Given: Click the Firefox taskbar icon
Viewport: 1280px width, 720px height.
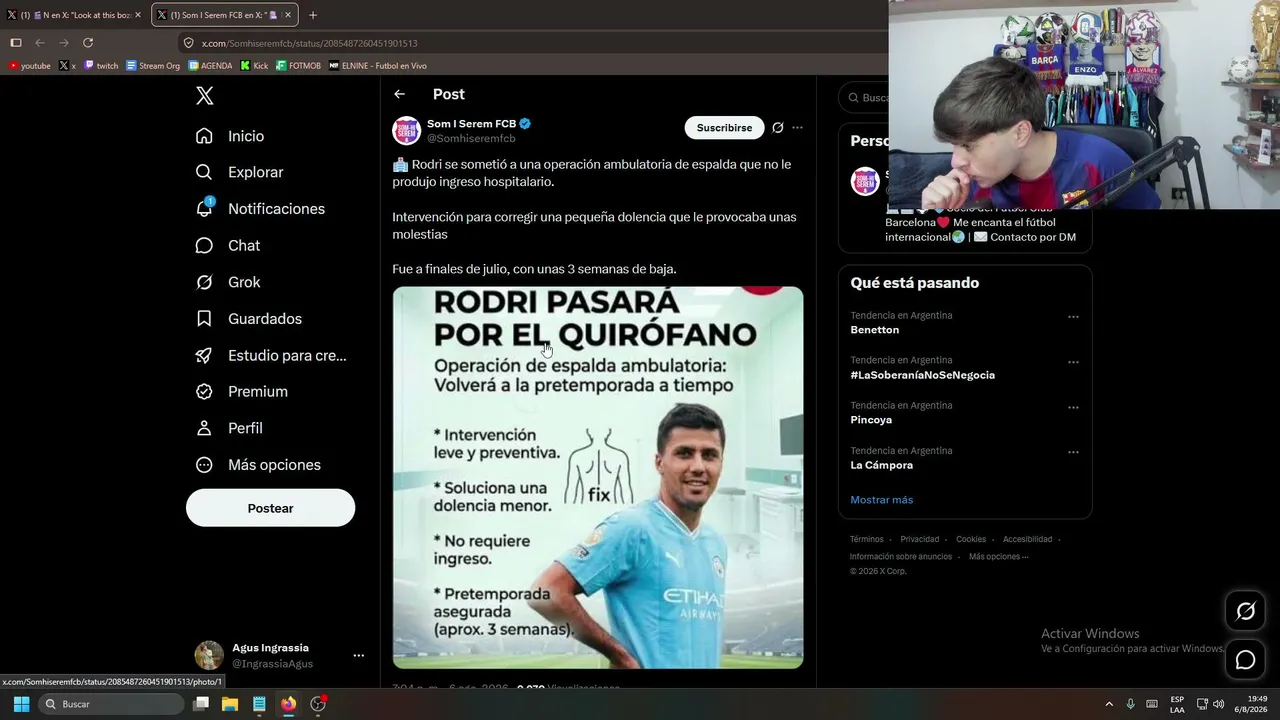Looking at the screenshot, I should pos(288,704).
